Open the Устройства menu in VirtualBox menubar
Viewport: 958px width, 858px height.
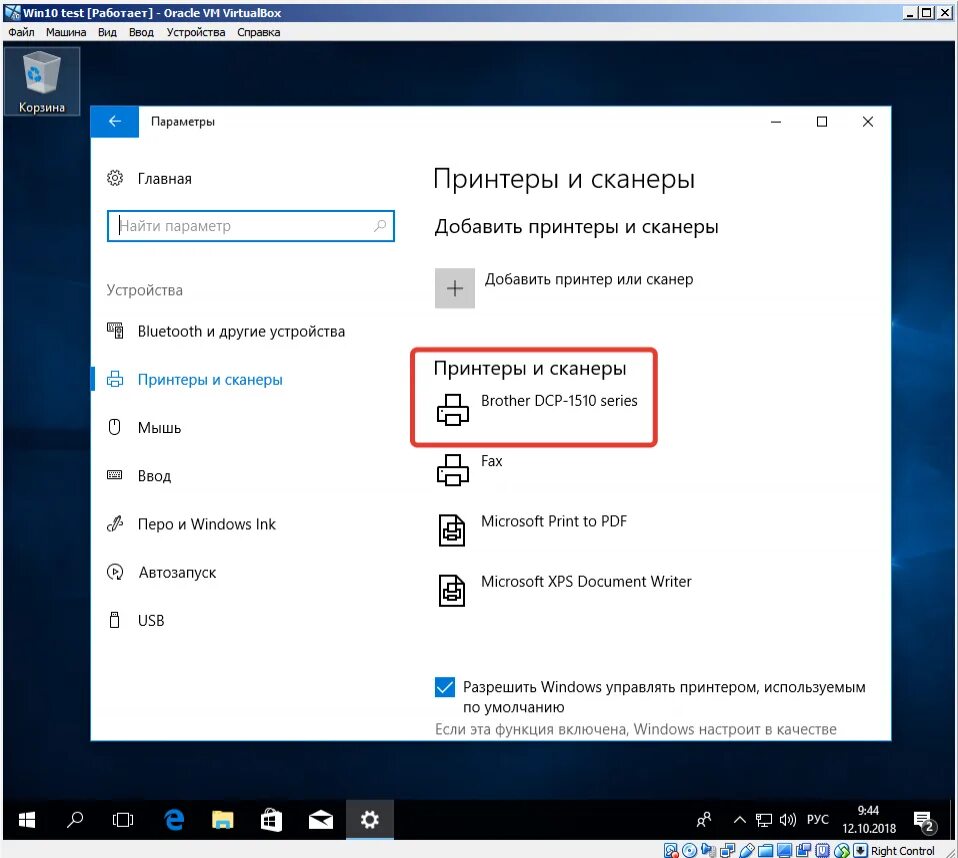[x=196, y=32]
